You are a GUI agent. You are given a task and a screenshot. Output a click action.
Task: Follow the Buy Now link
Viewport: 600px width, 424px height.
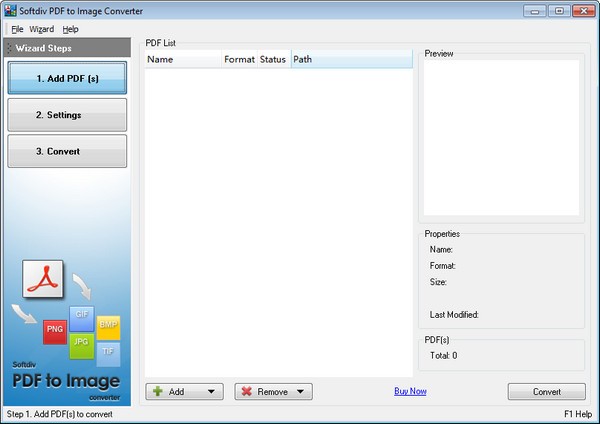tap(410, 391)
